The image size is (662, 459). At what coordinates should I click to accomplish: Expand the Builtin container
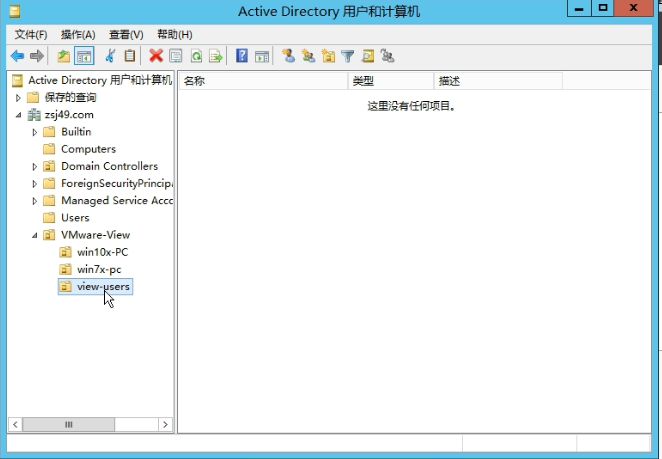click(35, 132)
